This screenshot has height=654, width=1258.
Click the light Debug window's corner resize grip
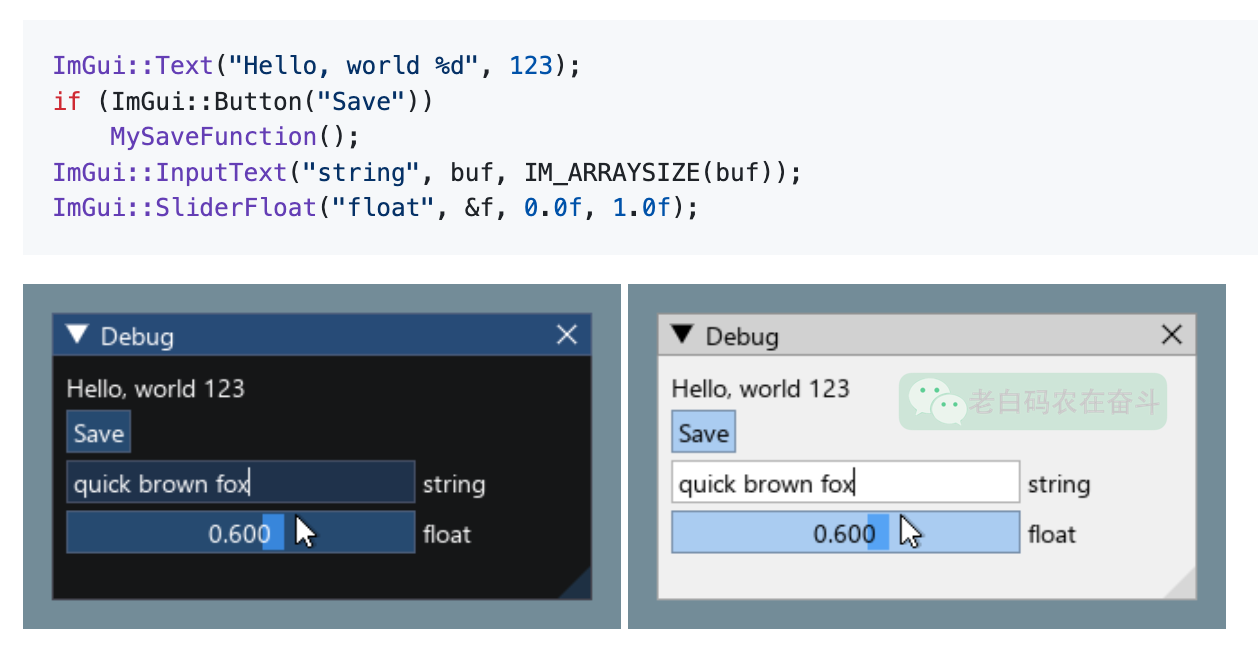pyautogui.click(x=1184, y=587)
